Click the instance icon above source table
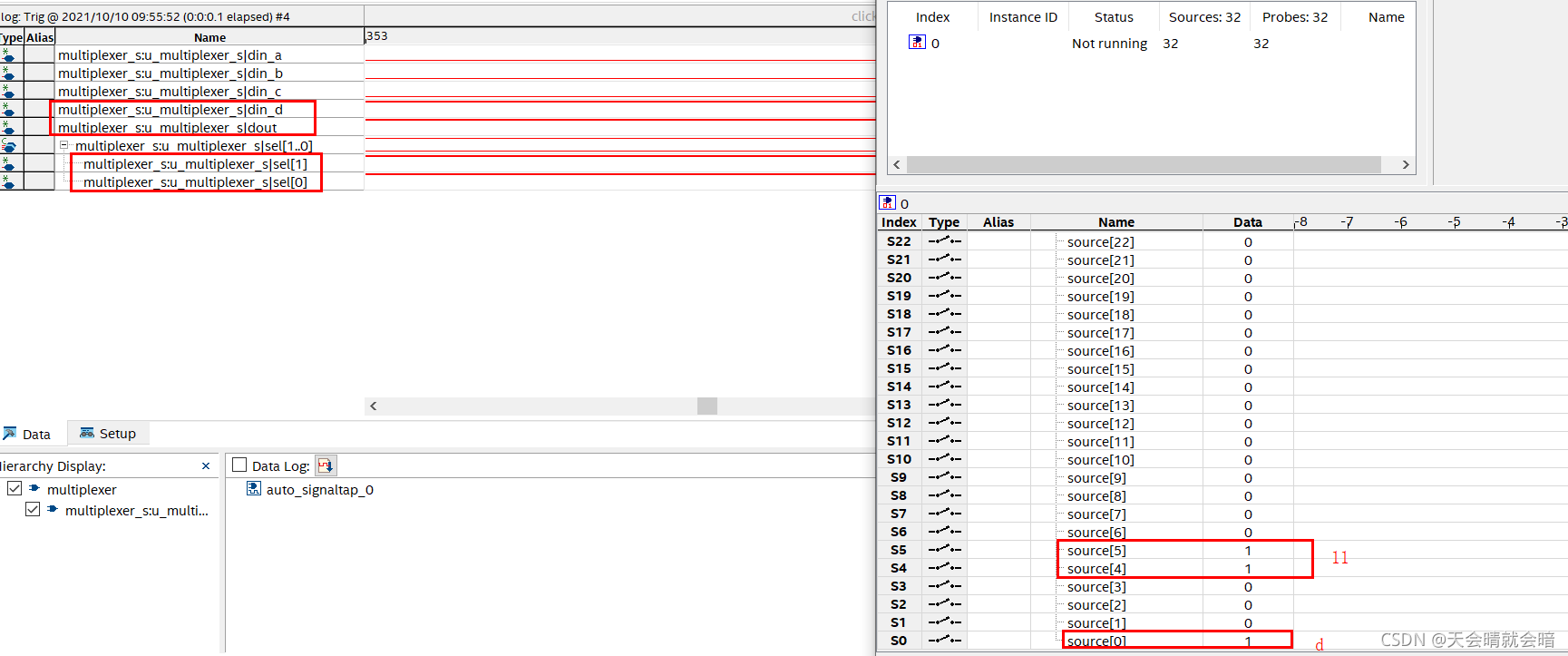Screen dimensions: 1568x656 [x=887, y=202]
